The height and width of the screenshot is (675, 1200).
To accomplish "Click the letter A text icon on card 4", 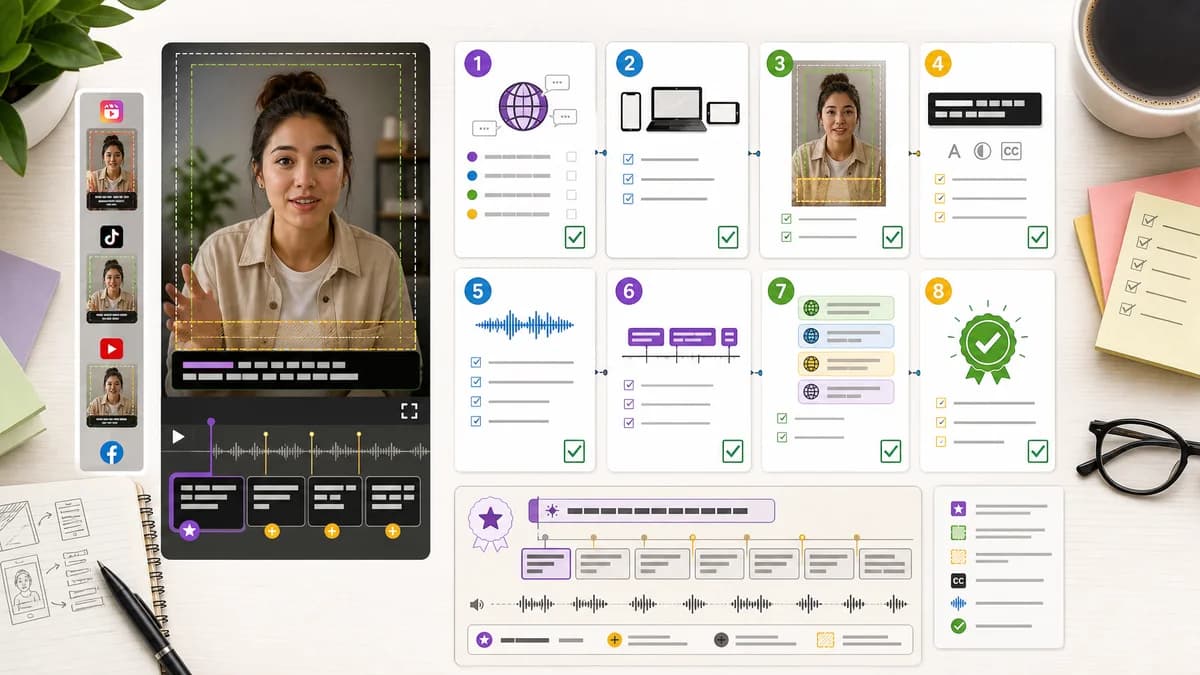I will [x=954, y=151].
